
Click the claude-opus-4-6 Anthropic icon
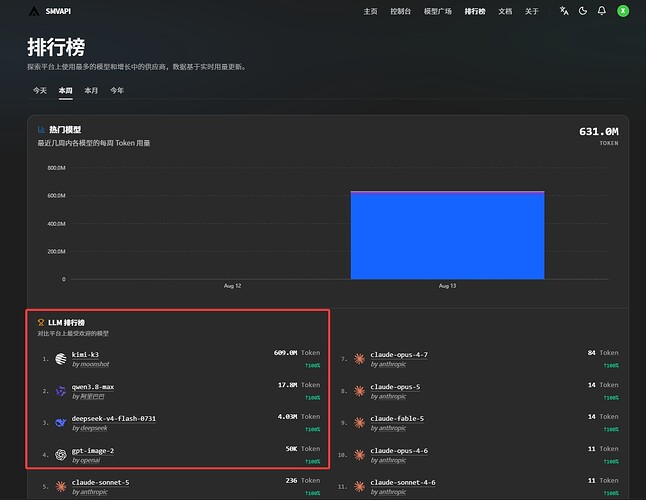(360, 455)
